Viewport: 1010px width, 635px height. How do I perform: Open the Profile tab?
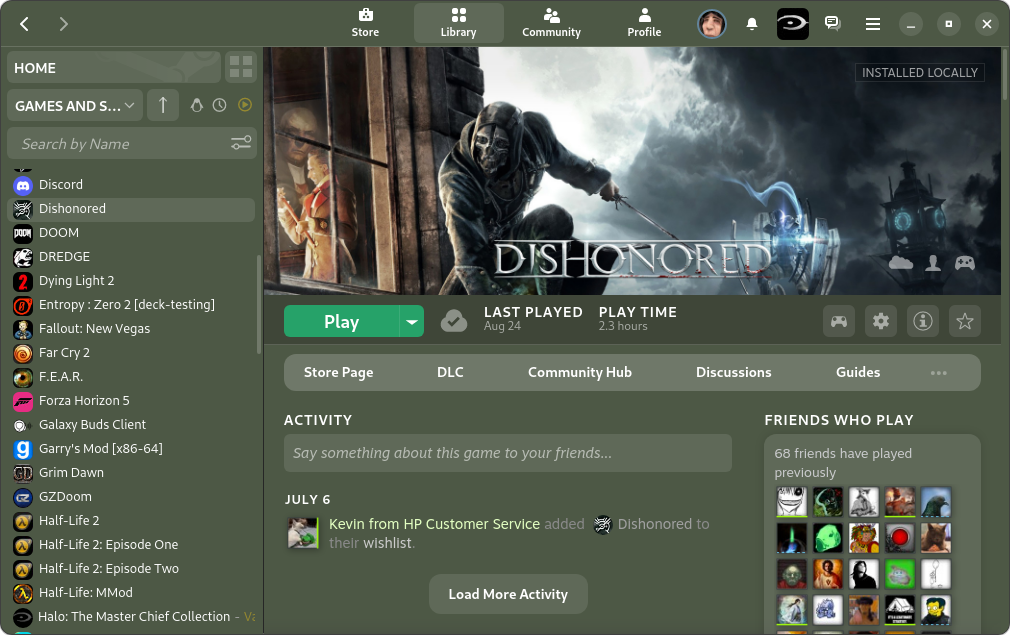click(644, 23)
